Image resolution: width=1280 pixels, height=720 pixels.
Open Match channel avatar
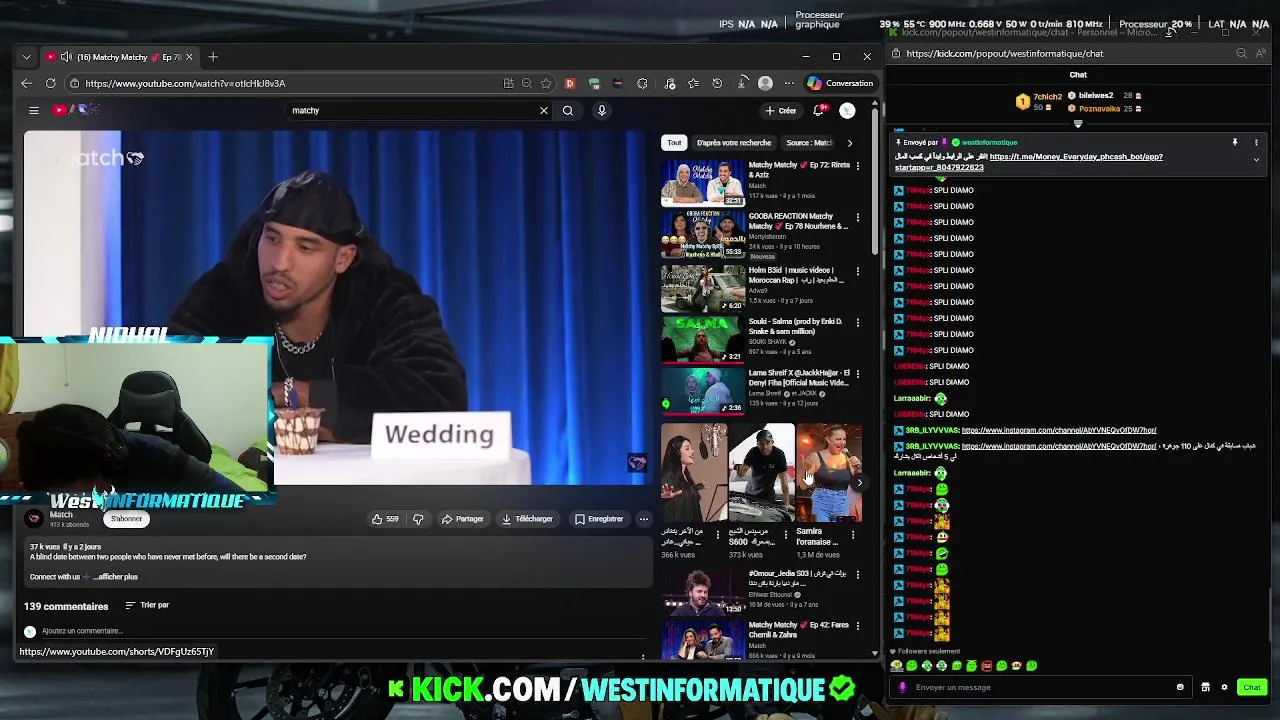pos(34,519)
